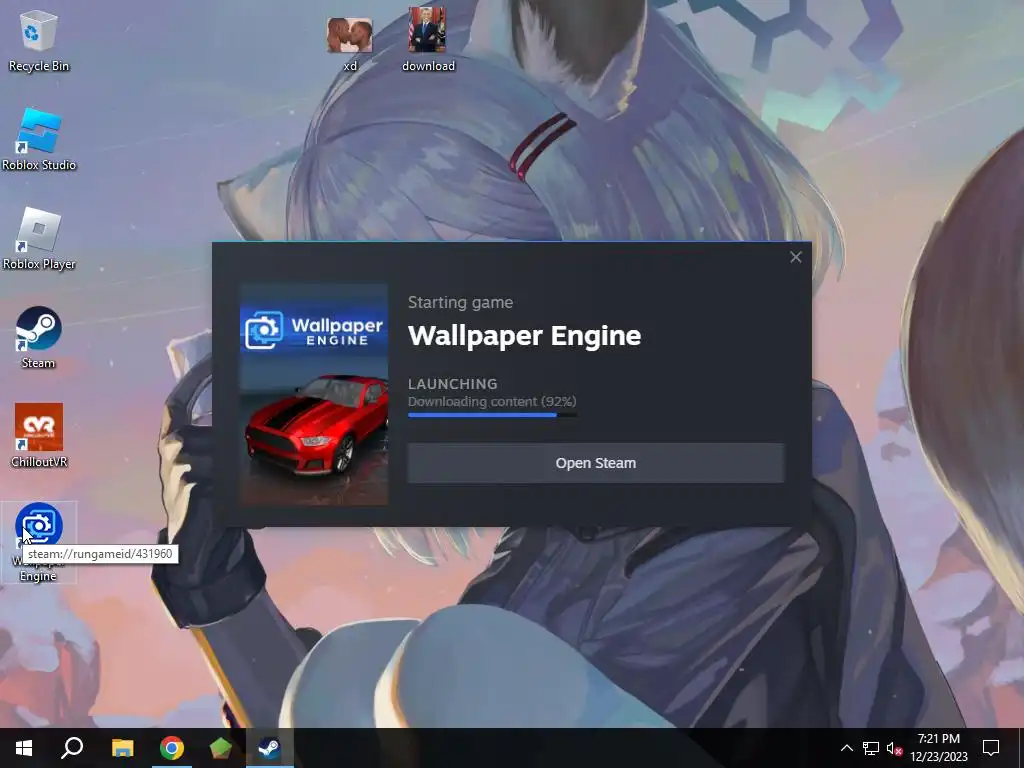Select the Roblox Studio desktop shortcut

pos(39,139)
